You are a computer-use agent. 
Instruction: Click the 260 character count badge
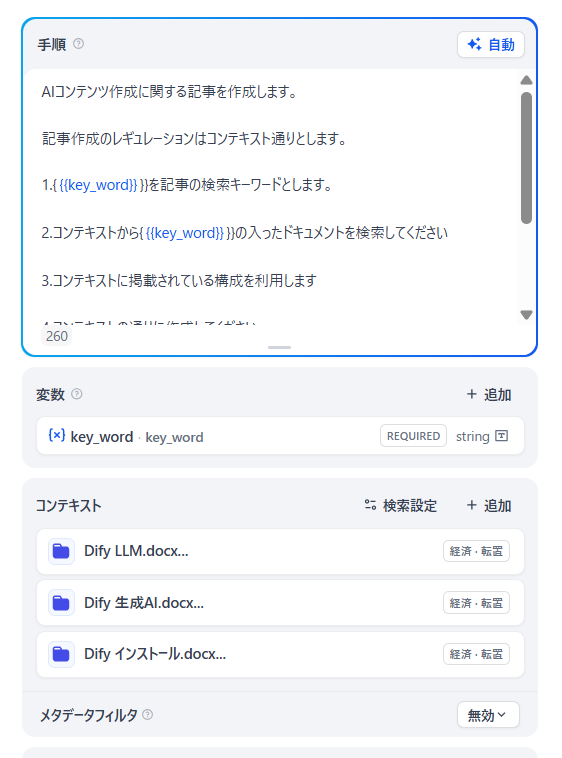point(57,336)
